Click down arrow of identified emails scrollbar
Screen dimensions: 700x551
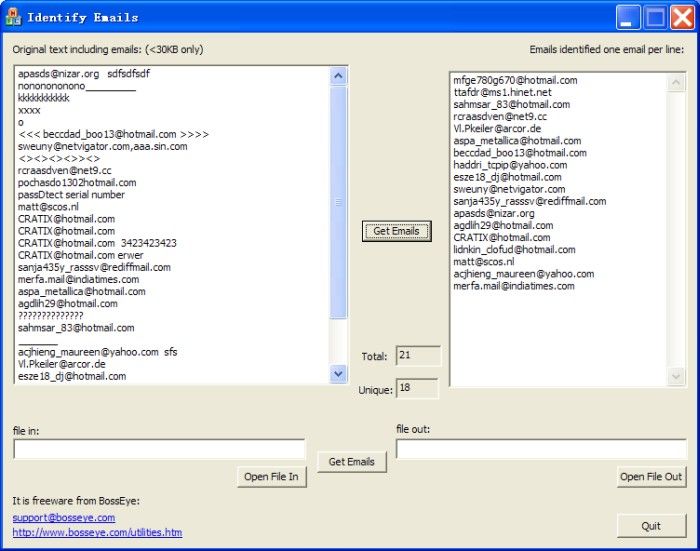[676, 376]
